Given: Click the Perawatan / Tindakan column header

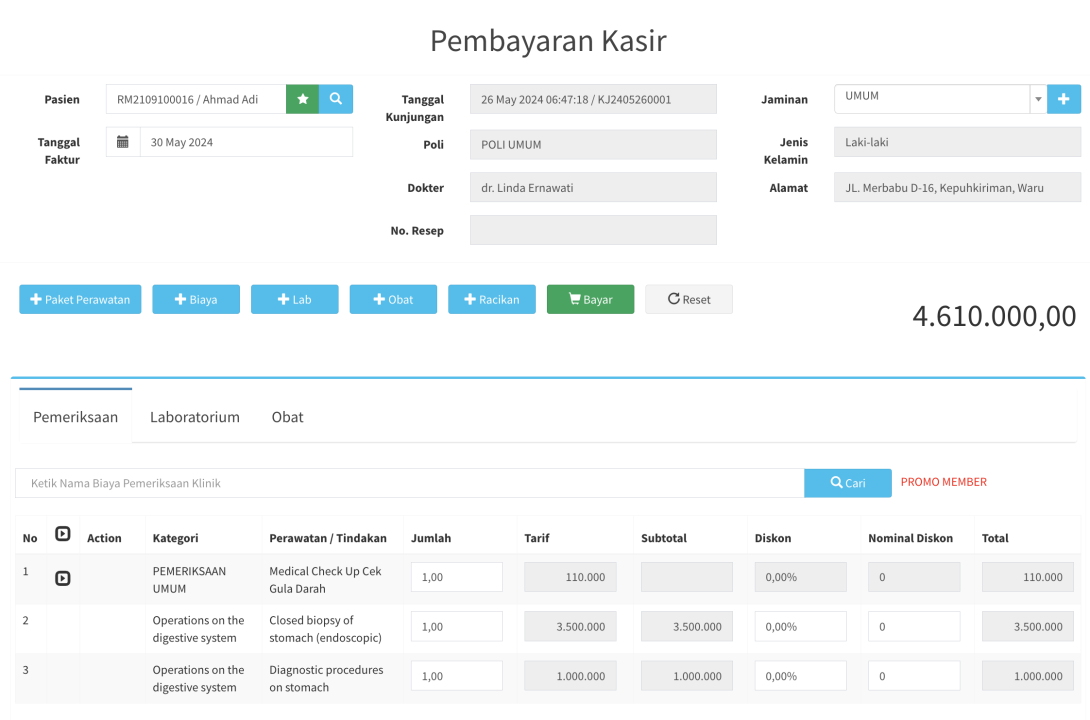Looking at the screenshot, I should [327, 538].
